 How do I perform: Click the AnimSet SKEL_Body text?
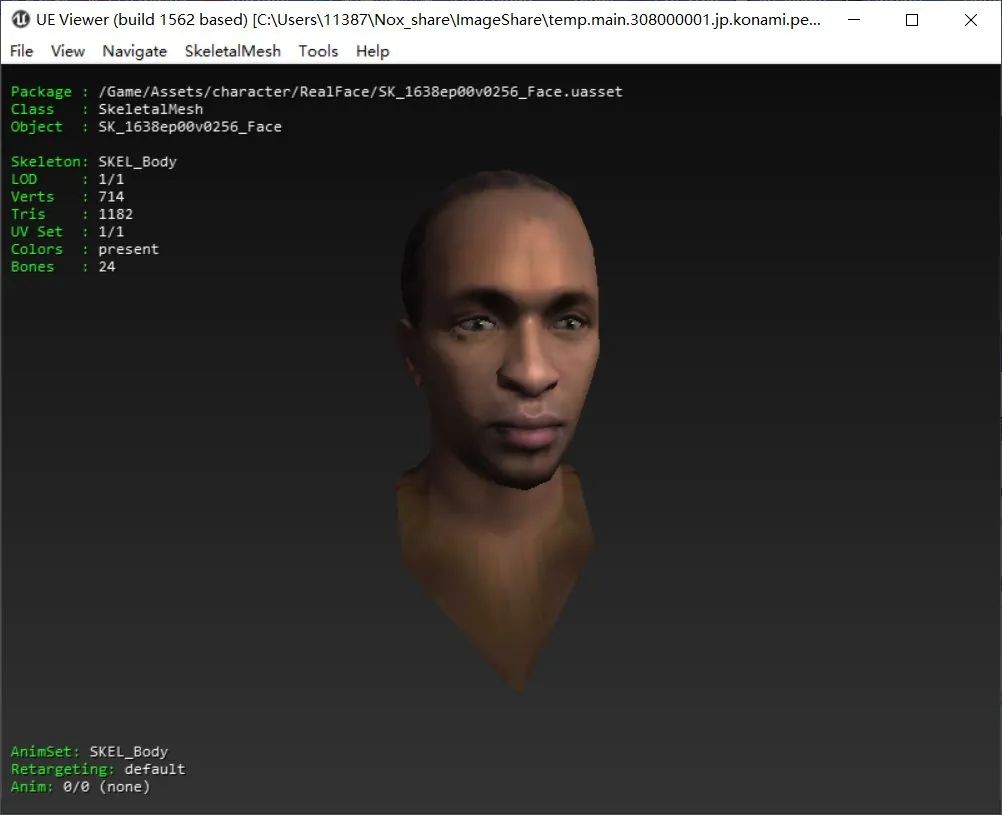[128, 752]
